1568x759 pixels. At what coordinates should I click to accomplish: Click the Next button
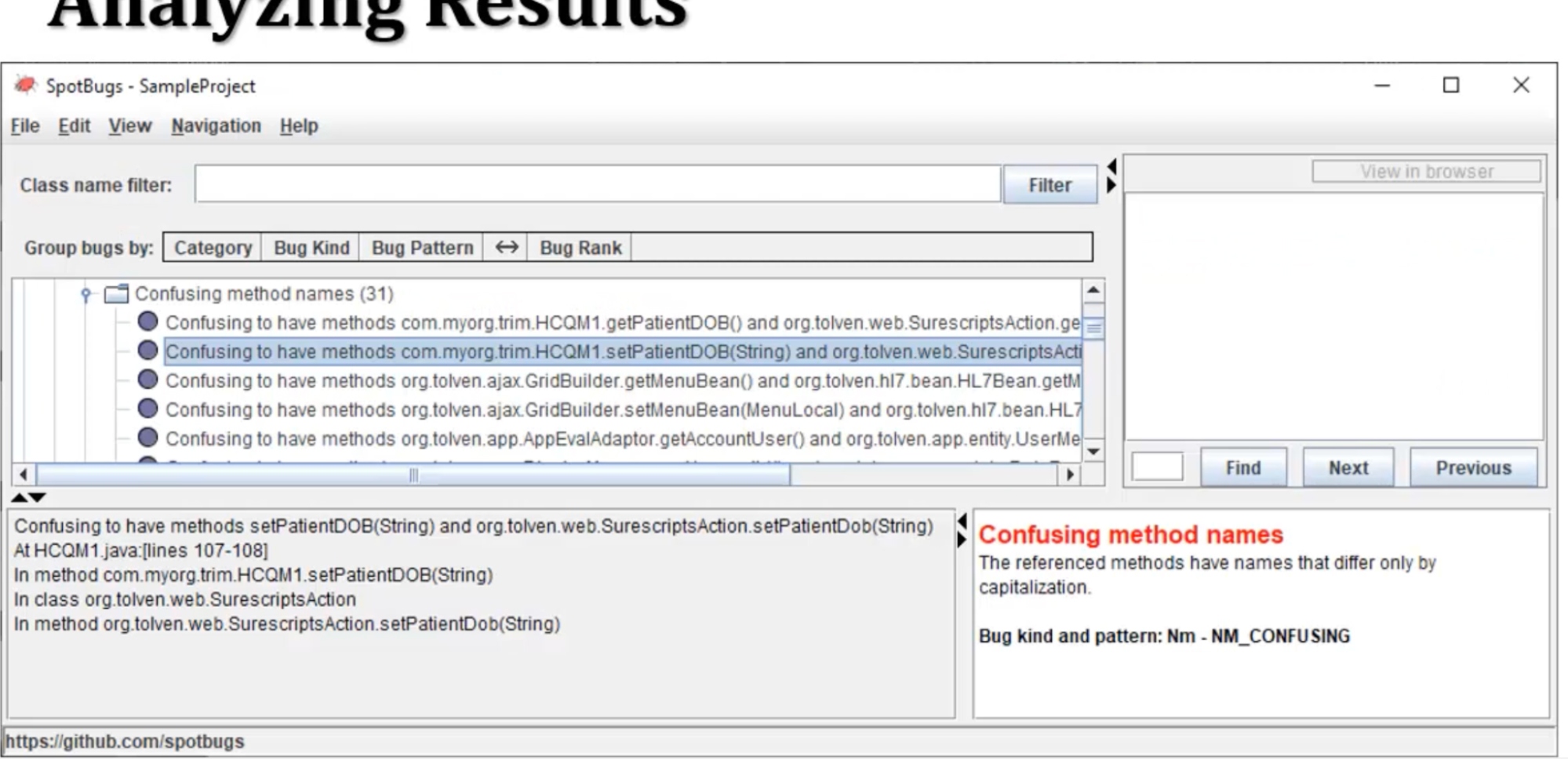click(1348, 468)
